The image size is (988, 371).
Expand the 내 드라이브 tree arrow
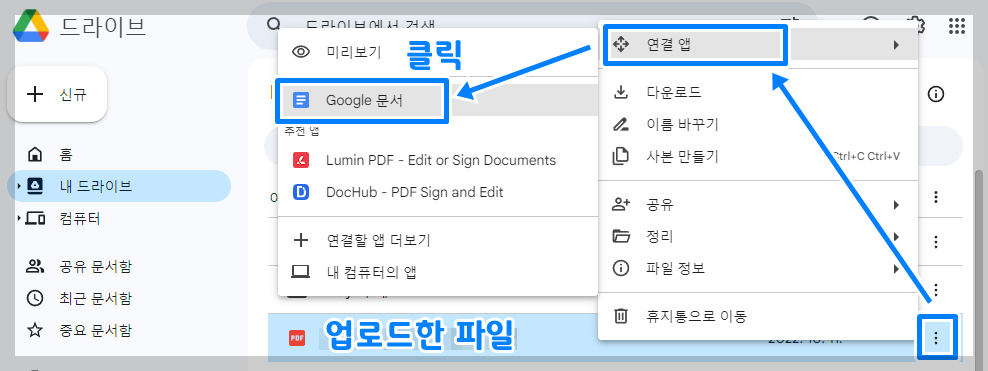pos(20,186)
